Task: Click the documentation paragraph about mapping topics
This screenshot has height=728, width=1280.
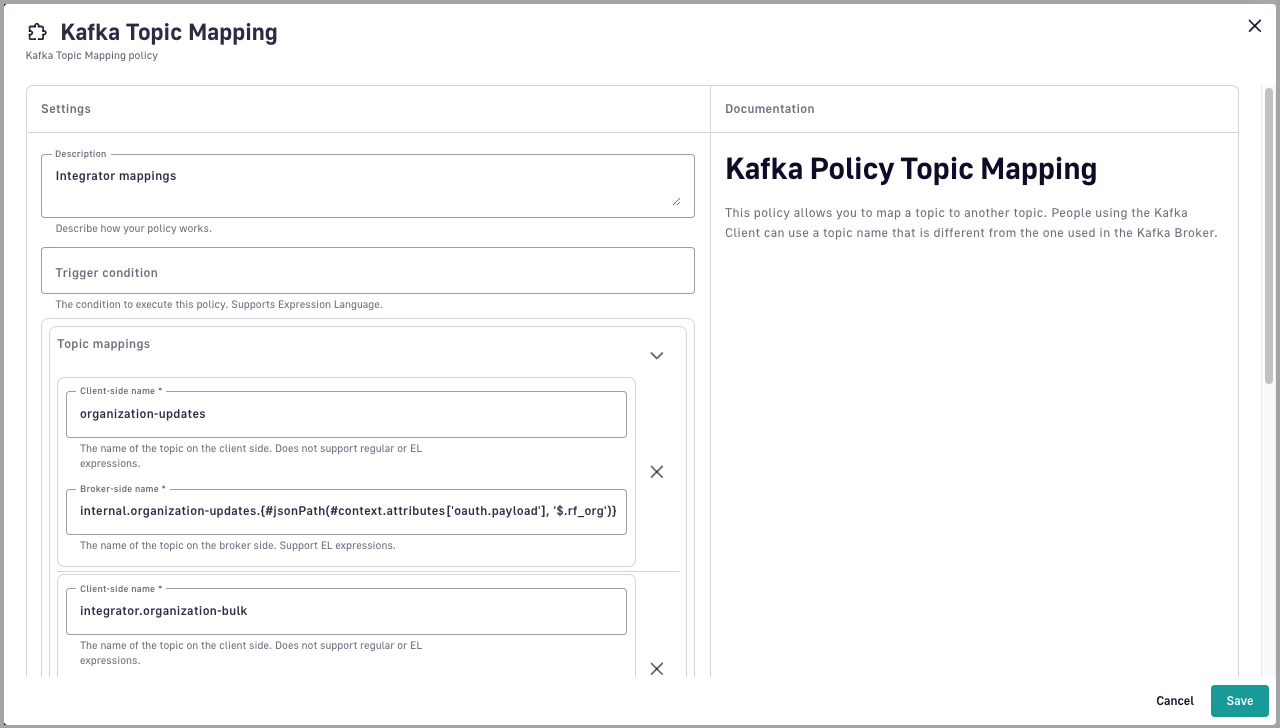Action: tap(970, 223)
